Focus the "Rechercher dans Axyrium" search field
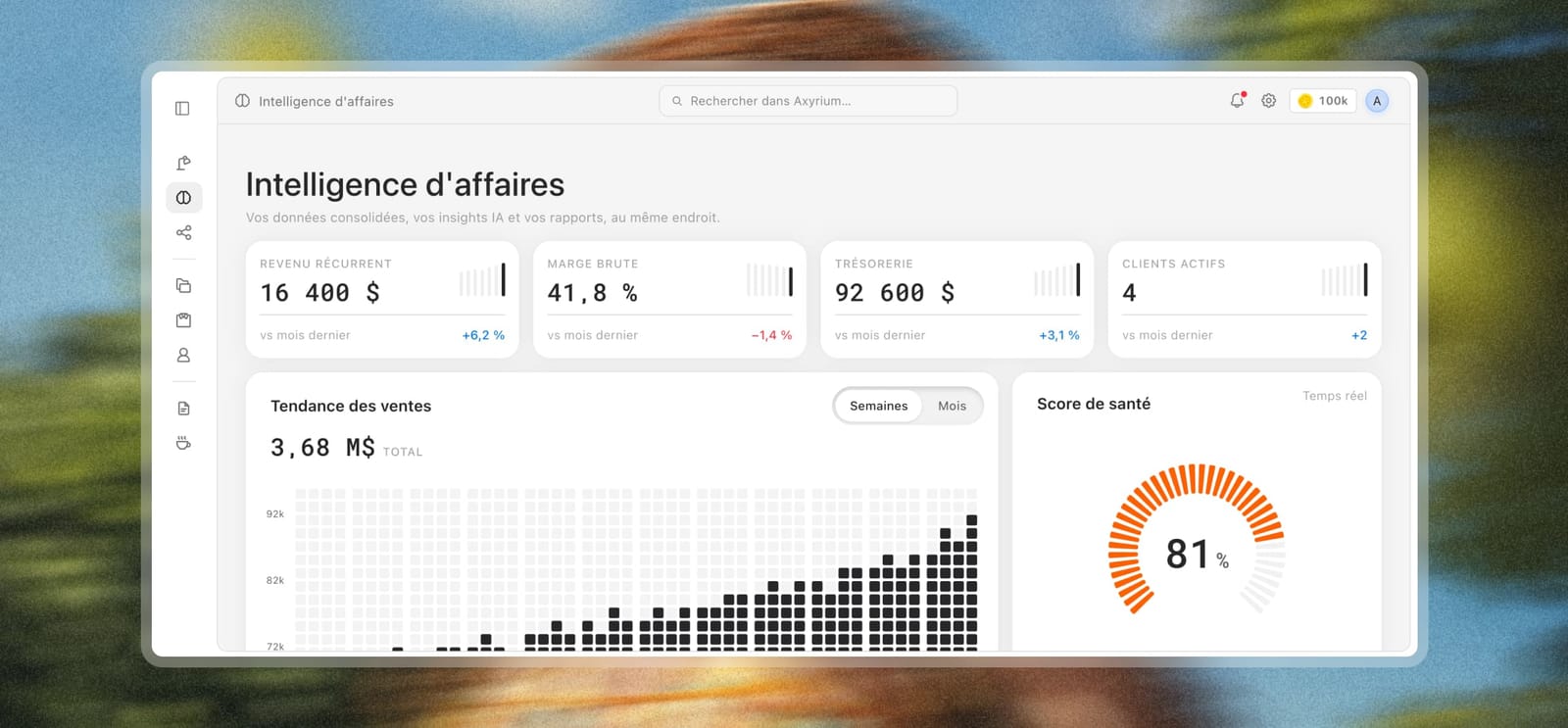Screen dimensions: 1568x728 808,101
